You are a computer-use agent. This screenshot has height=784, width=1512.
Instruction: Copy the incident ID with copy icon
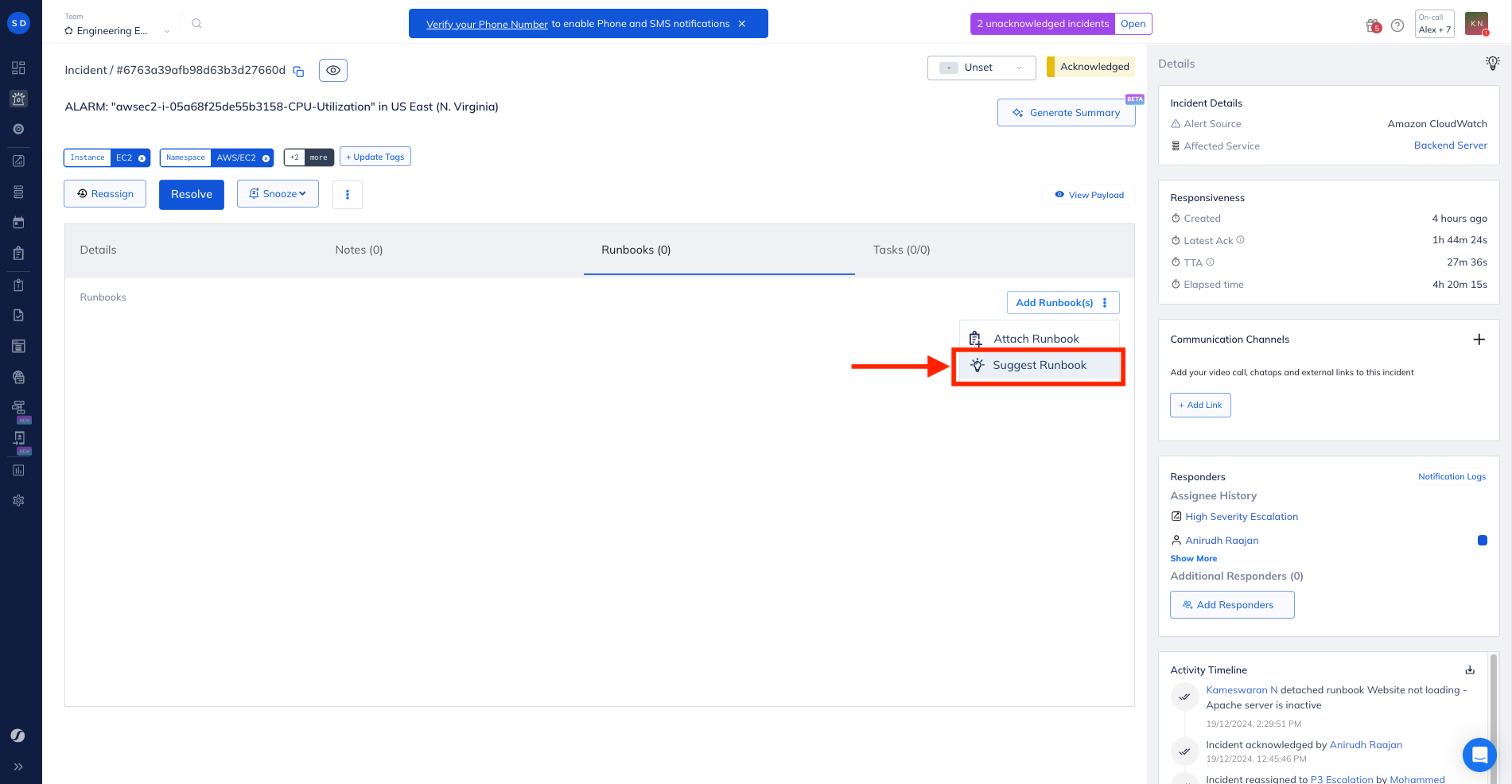pos(299,72)
